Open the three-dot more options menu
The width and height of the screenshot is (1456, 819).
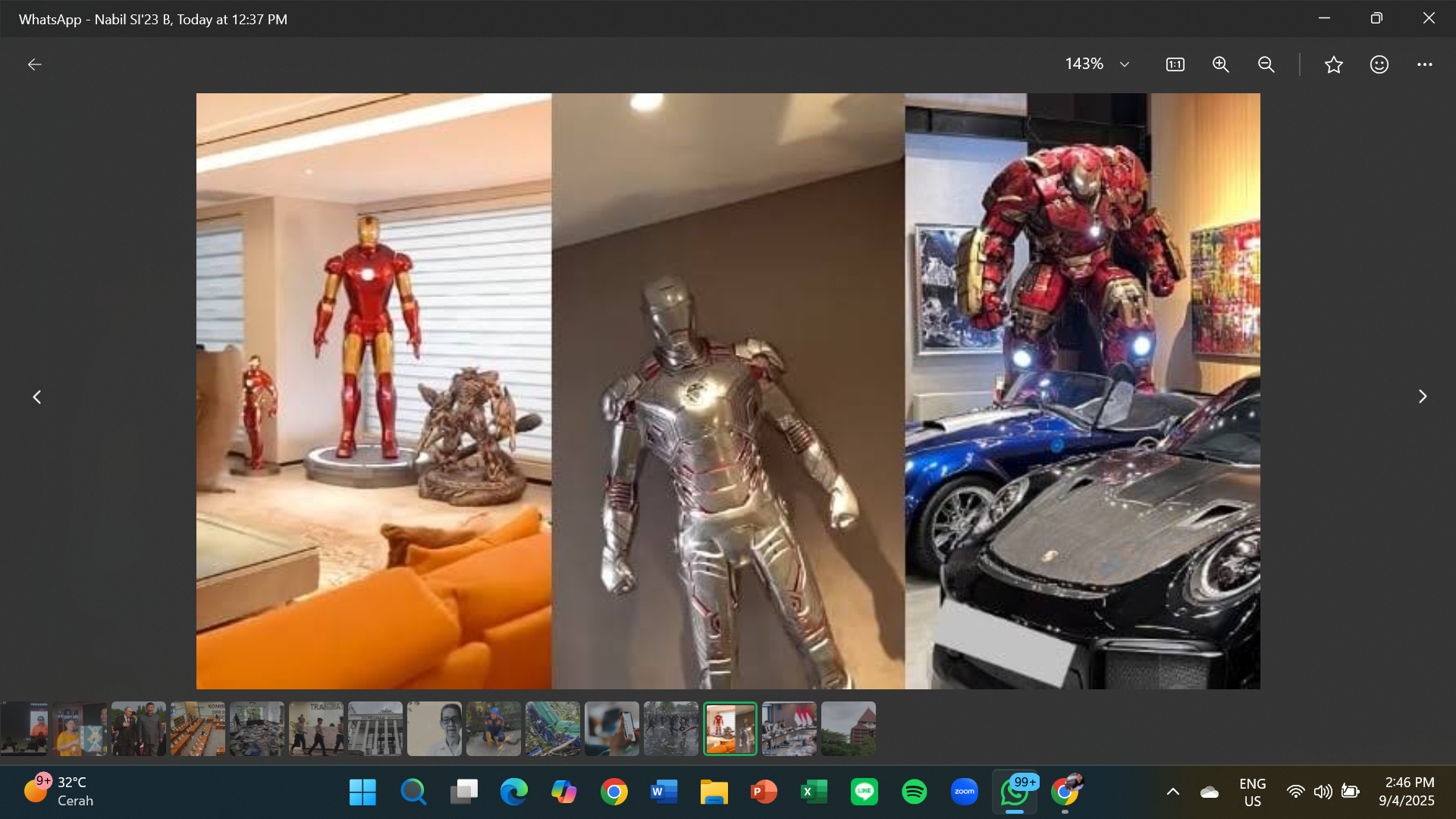(1425, 64)
